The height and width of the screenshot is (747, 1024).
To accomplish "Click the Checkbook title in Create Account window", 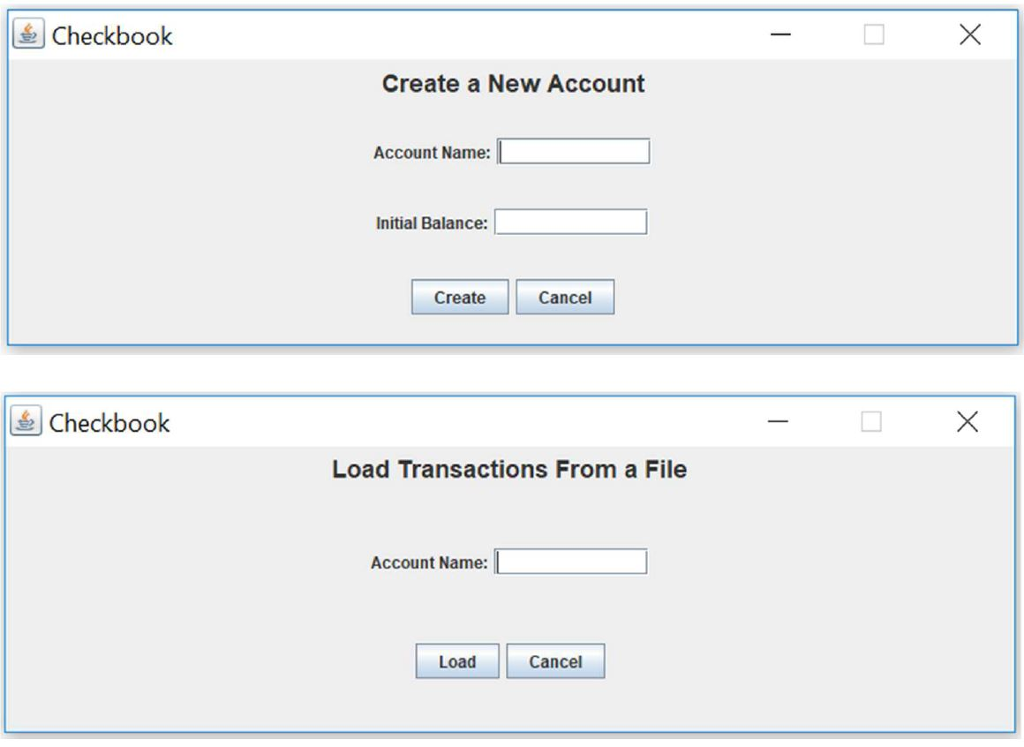I will [x=112, y=36].
